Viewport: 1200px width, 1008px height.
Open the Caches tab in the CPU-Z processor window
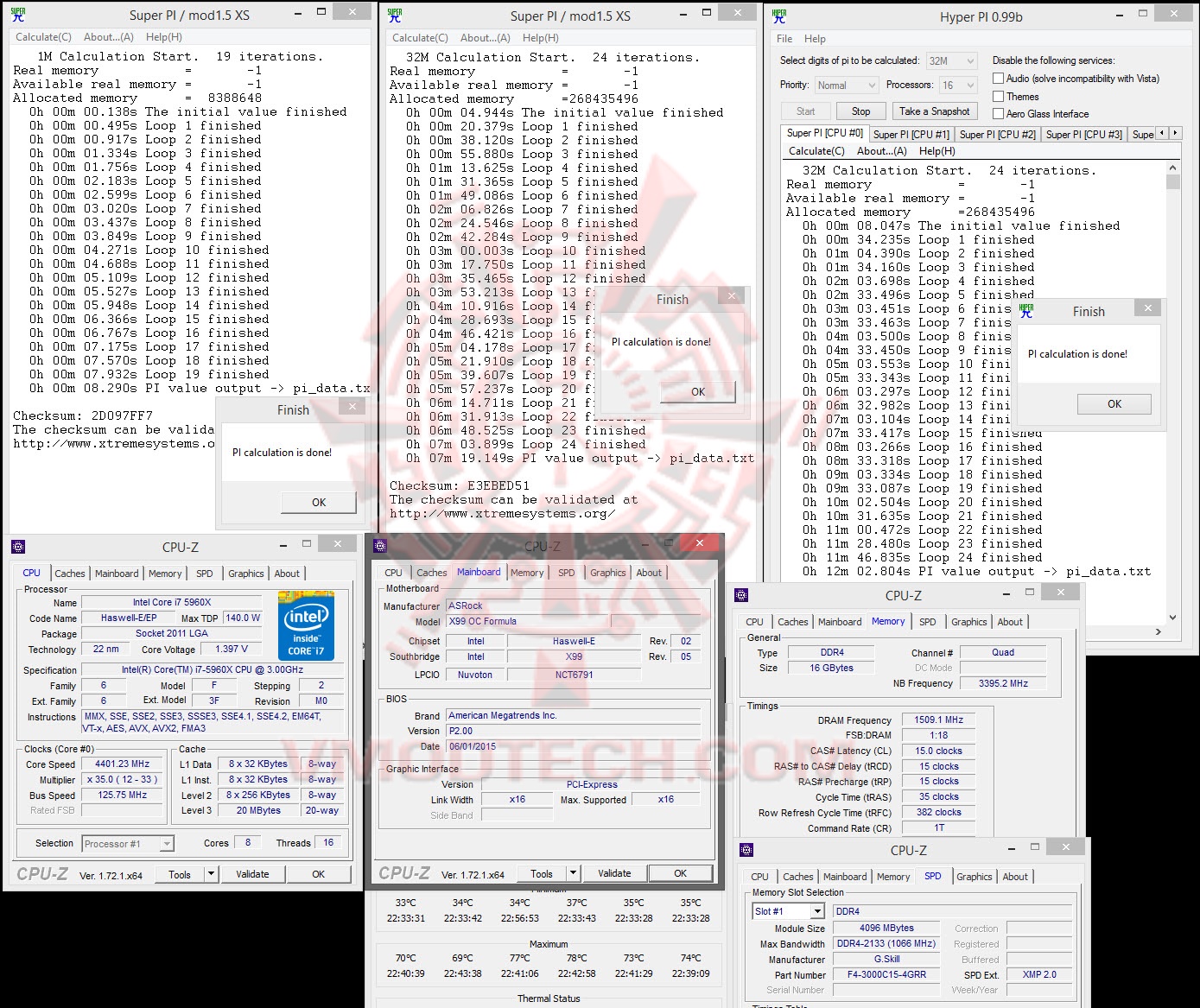coord(70,574)
